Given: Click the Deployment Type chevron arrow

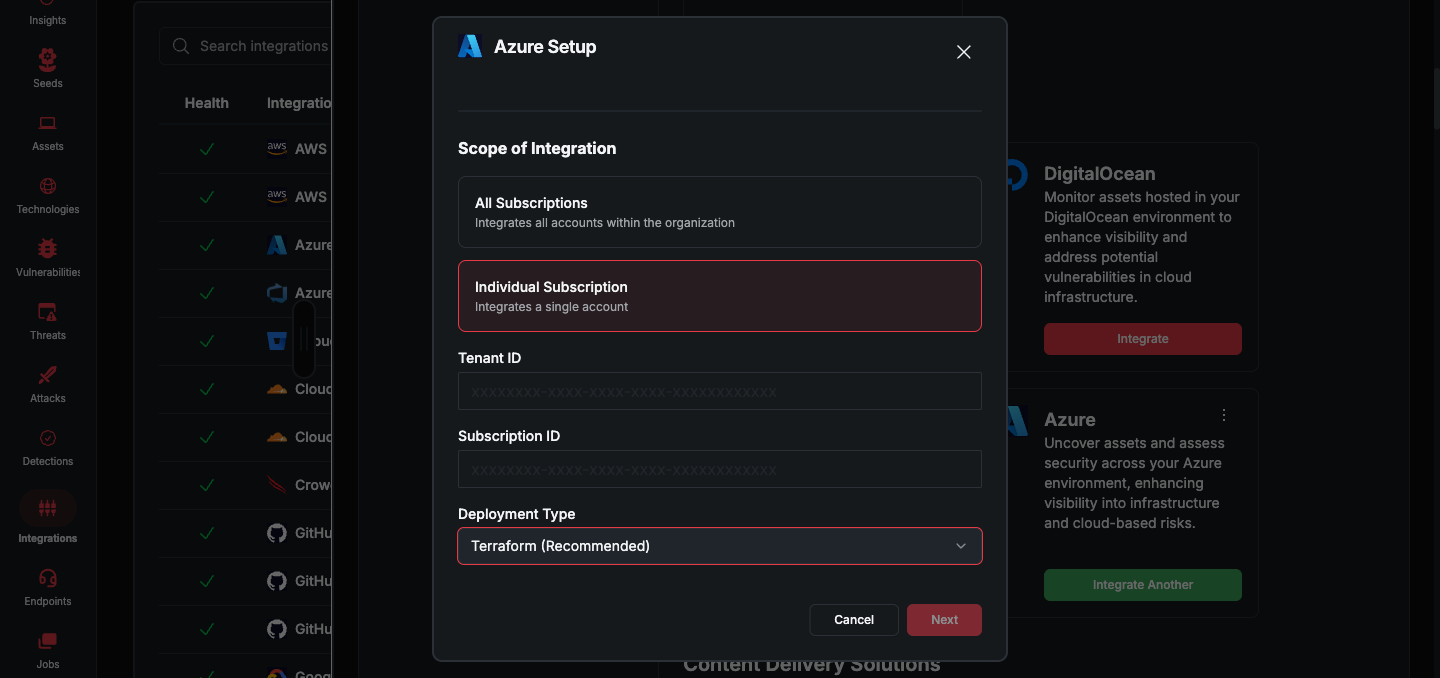Looking at the screenshot, I should 961,546.
